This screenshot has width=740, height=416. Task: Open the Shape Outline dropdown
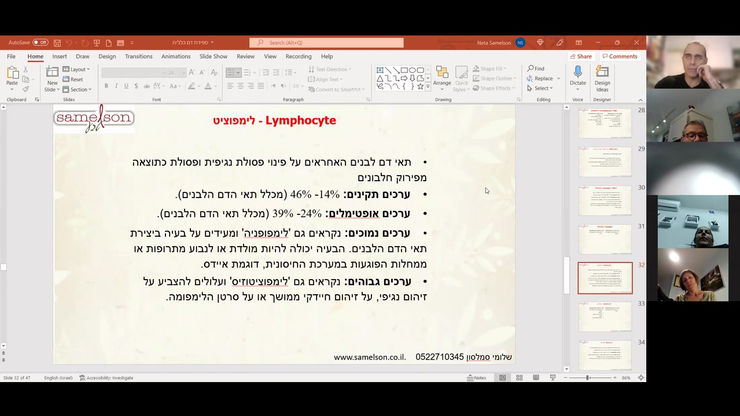[494, 78]
